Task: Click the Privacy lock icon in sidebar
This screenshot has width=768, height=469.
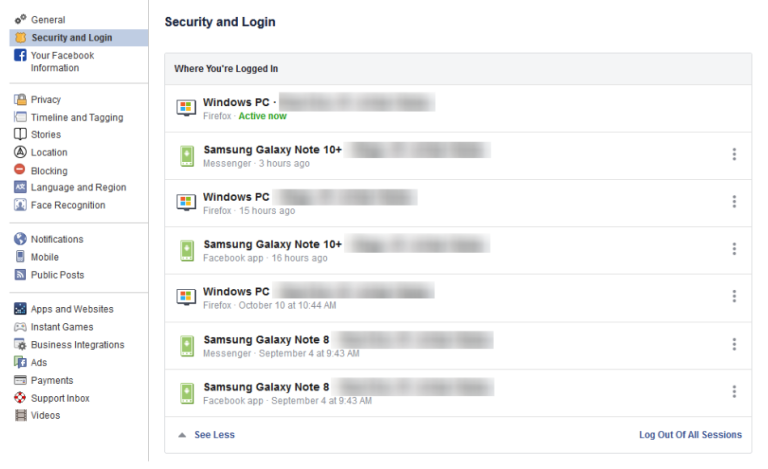Action: (20, 100)
